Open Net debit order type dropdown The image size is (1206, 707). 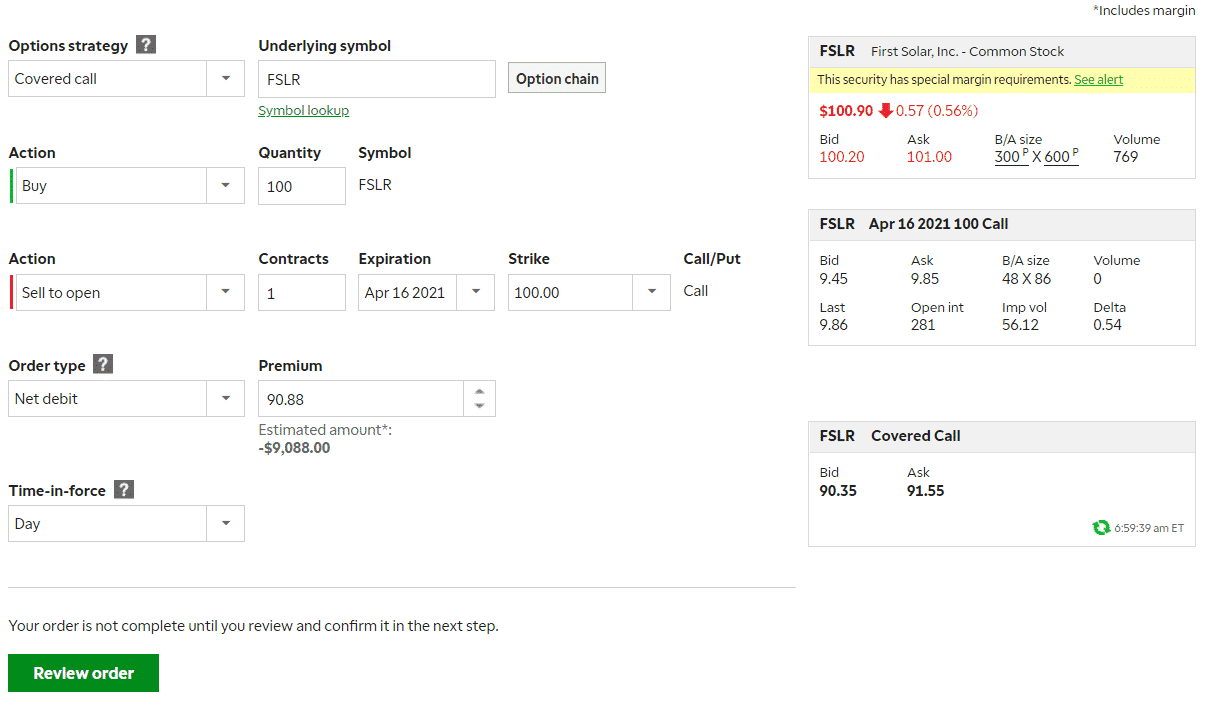[126, 399]
